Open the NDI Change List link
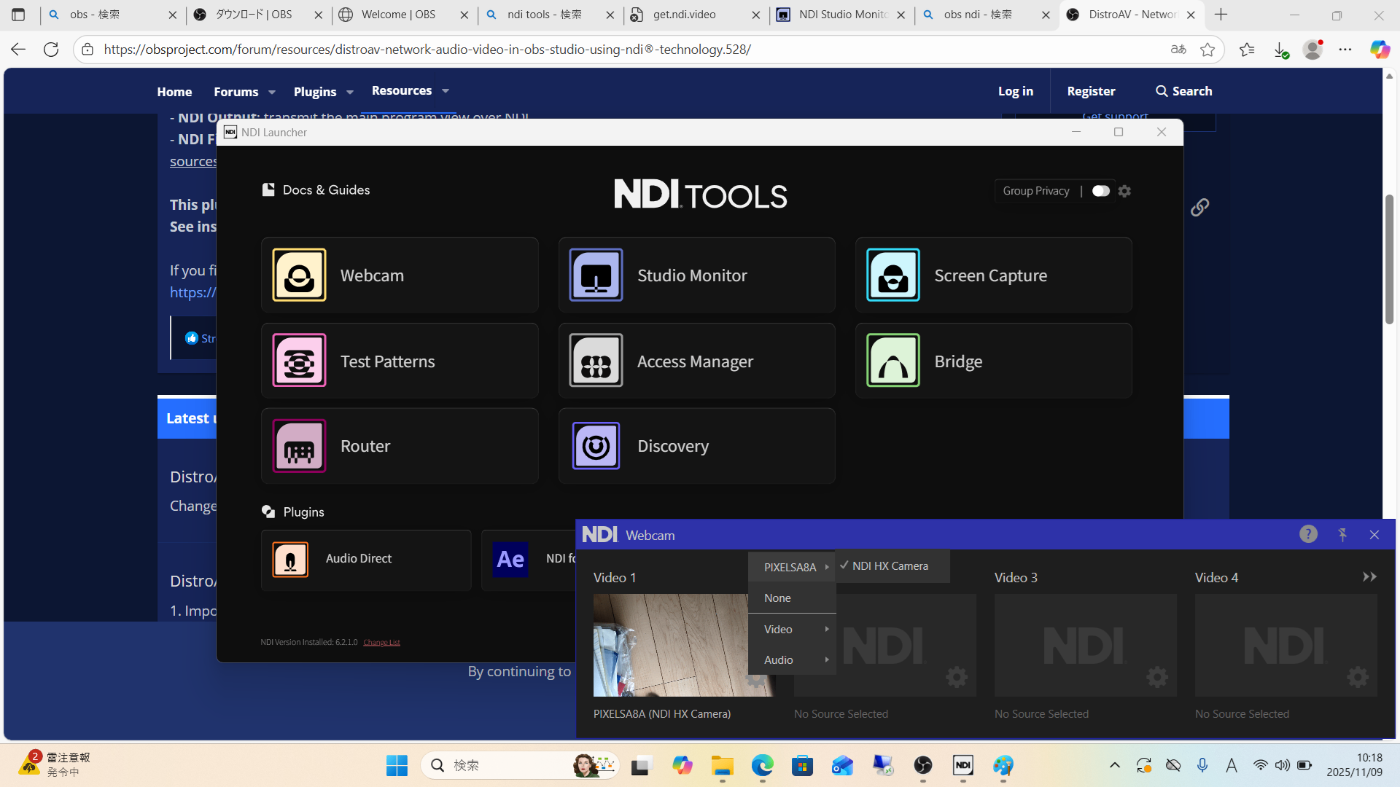The image size is (1400, 787). click(382, 642)
